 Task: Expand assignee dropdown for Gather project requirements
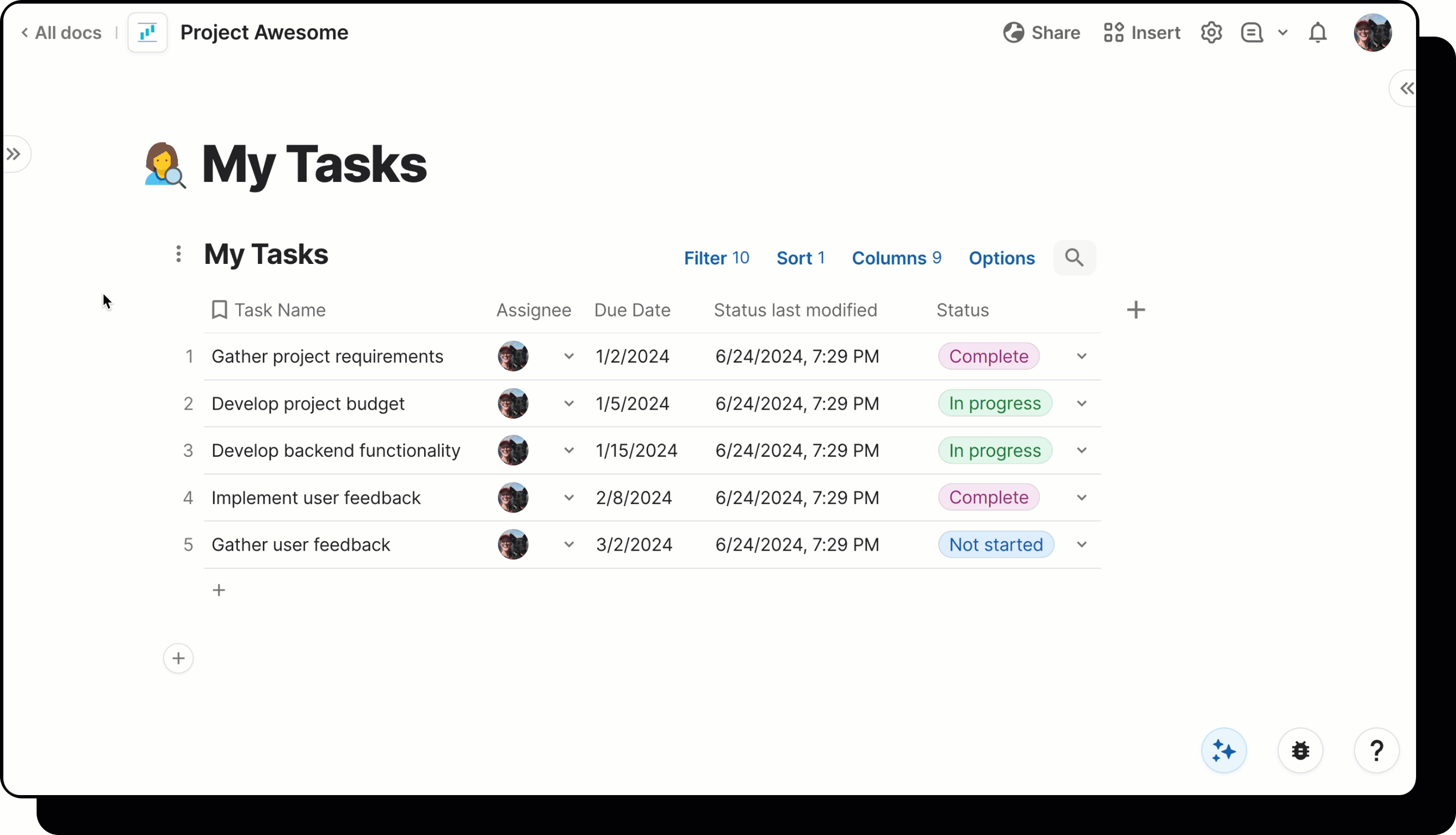tap(569, 355)
